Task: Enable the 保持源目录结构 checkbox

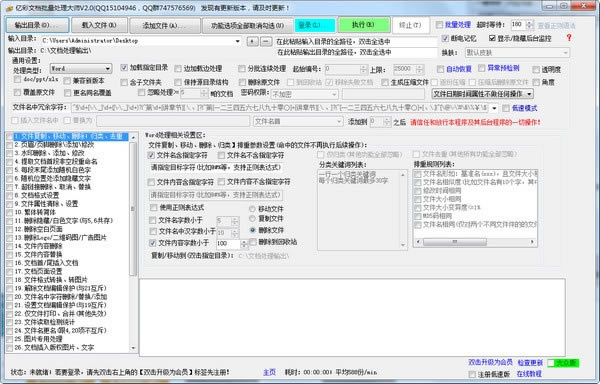Action: click(x=178, y=82)
